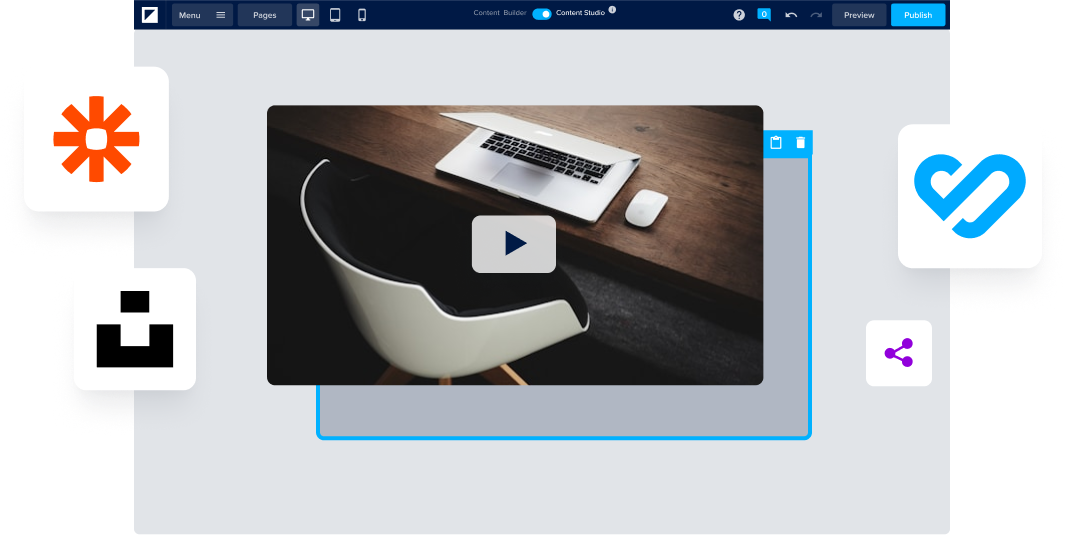
Task: Switch to tablet view
Action: [x=335, y=15]
